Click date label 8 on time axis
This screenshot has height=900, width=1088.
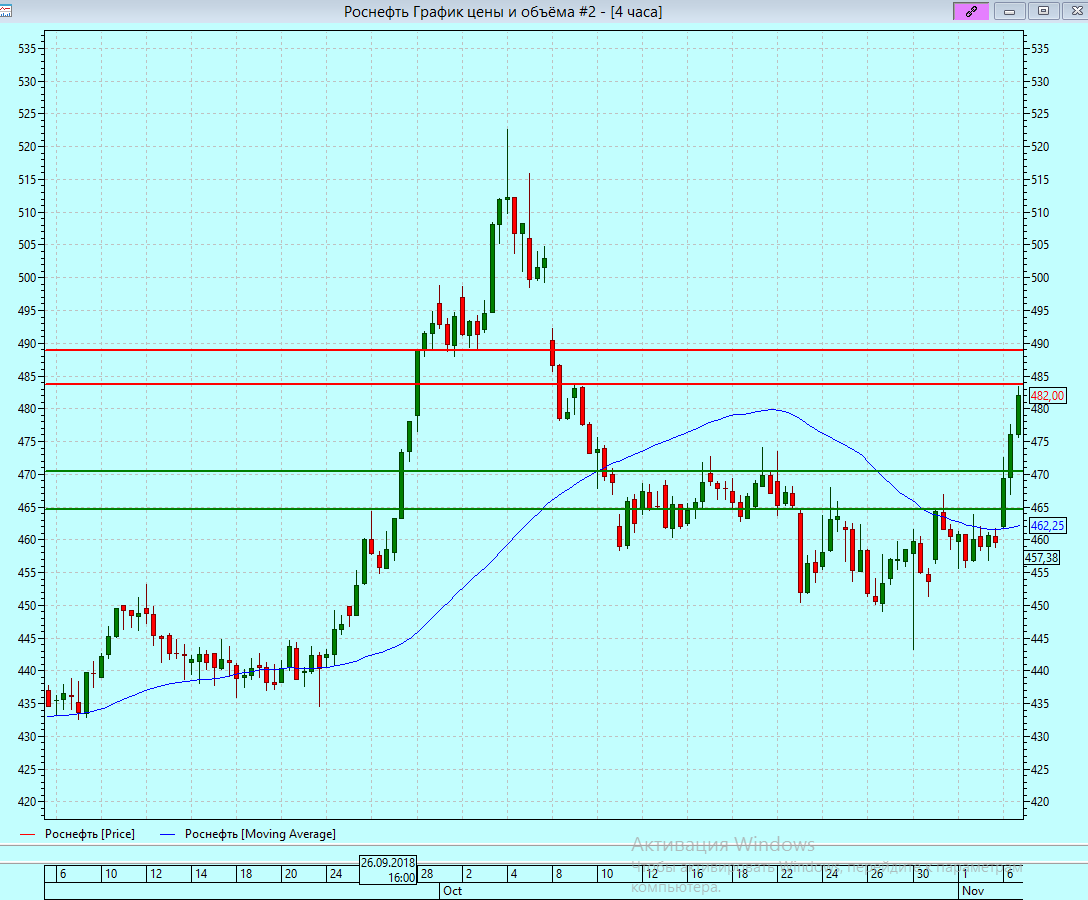559,874
